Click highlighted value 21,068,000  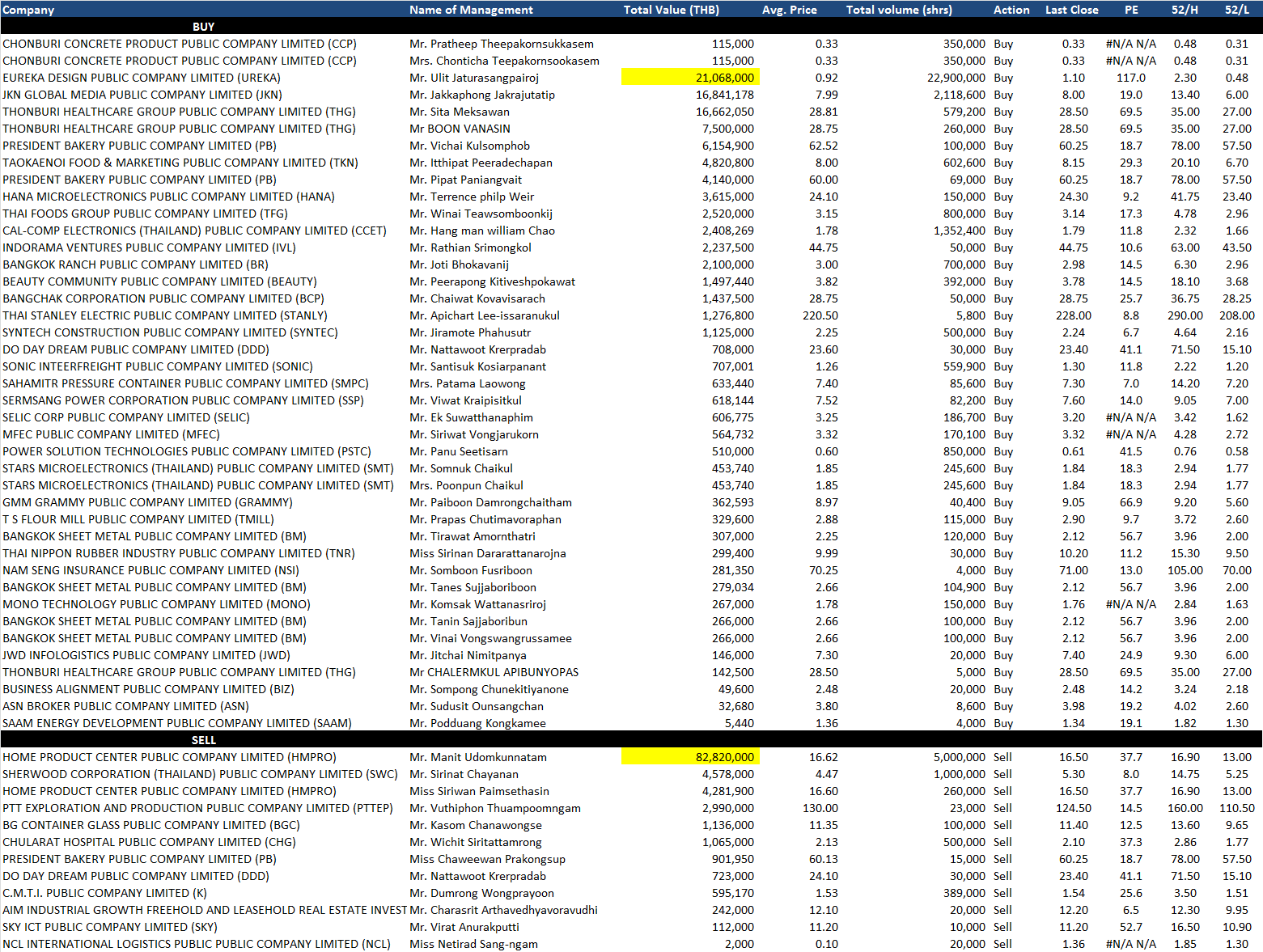690,78
